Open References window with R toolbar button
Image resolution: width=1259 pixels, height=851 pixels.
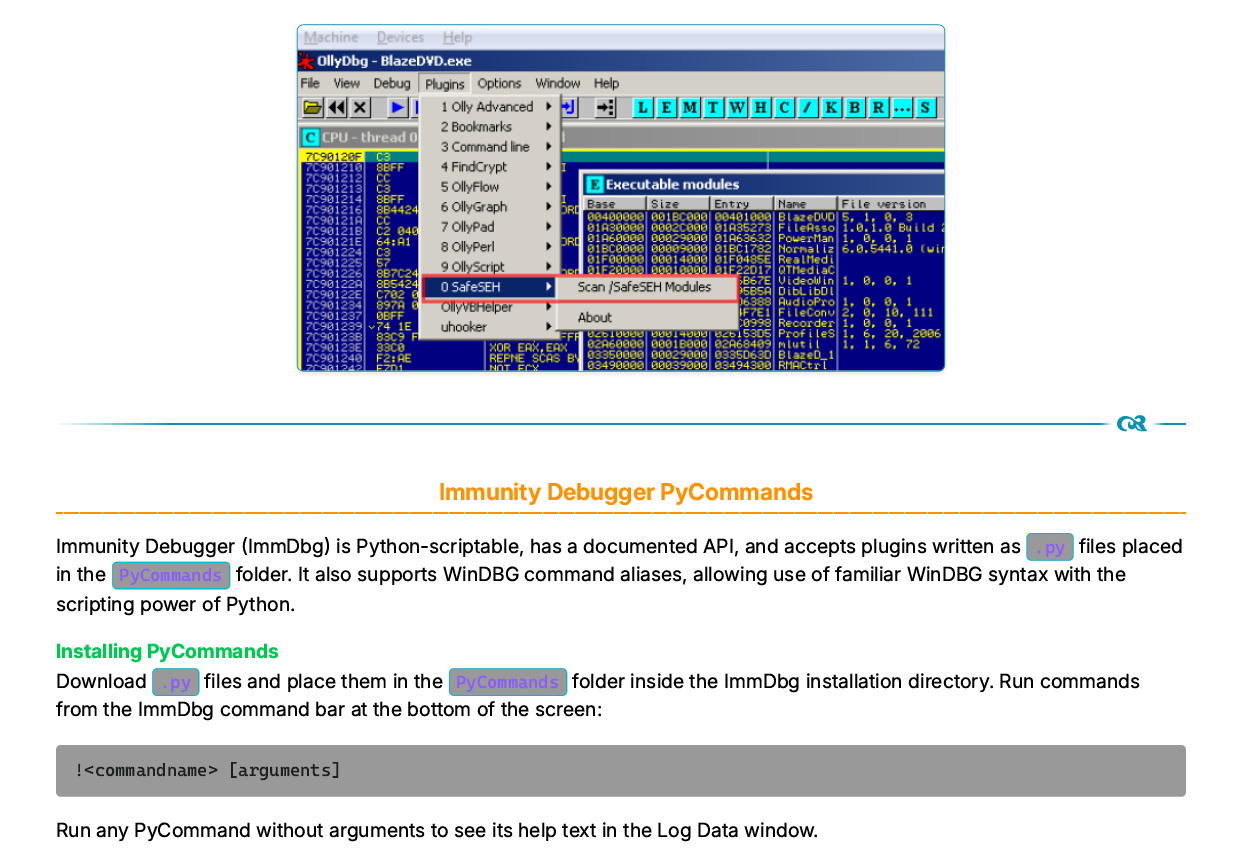[x=878, y=107]
